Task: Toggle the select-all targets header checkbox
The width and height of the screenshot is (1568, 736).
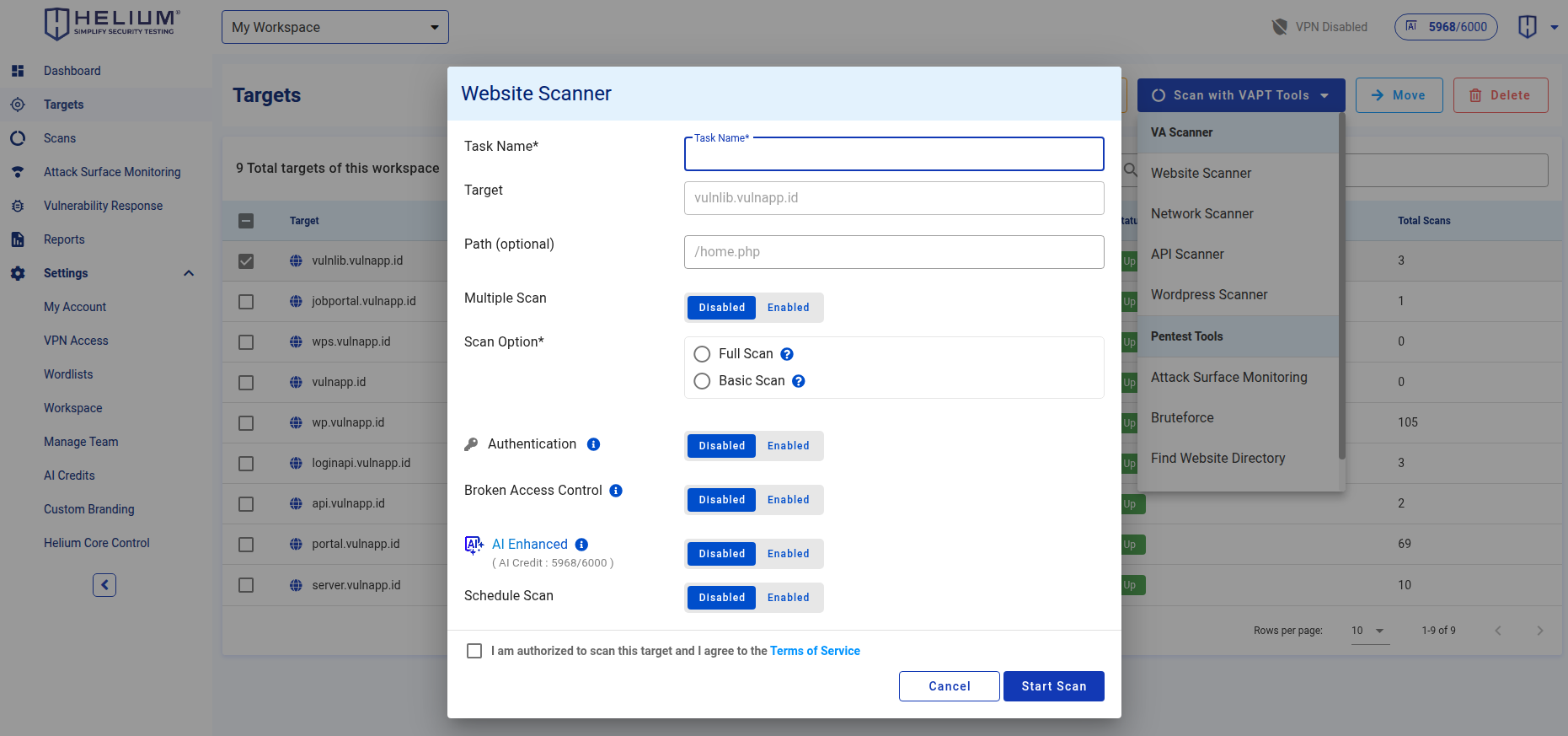Action: [246, 221]
